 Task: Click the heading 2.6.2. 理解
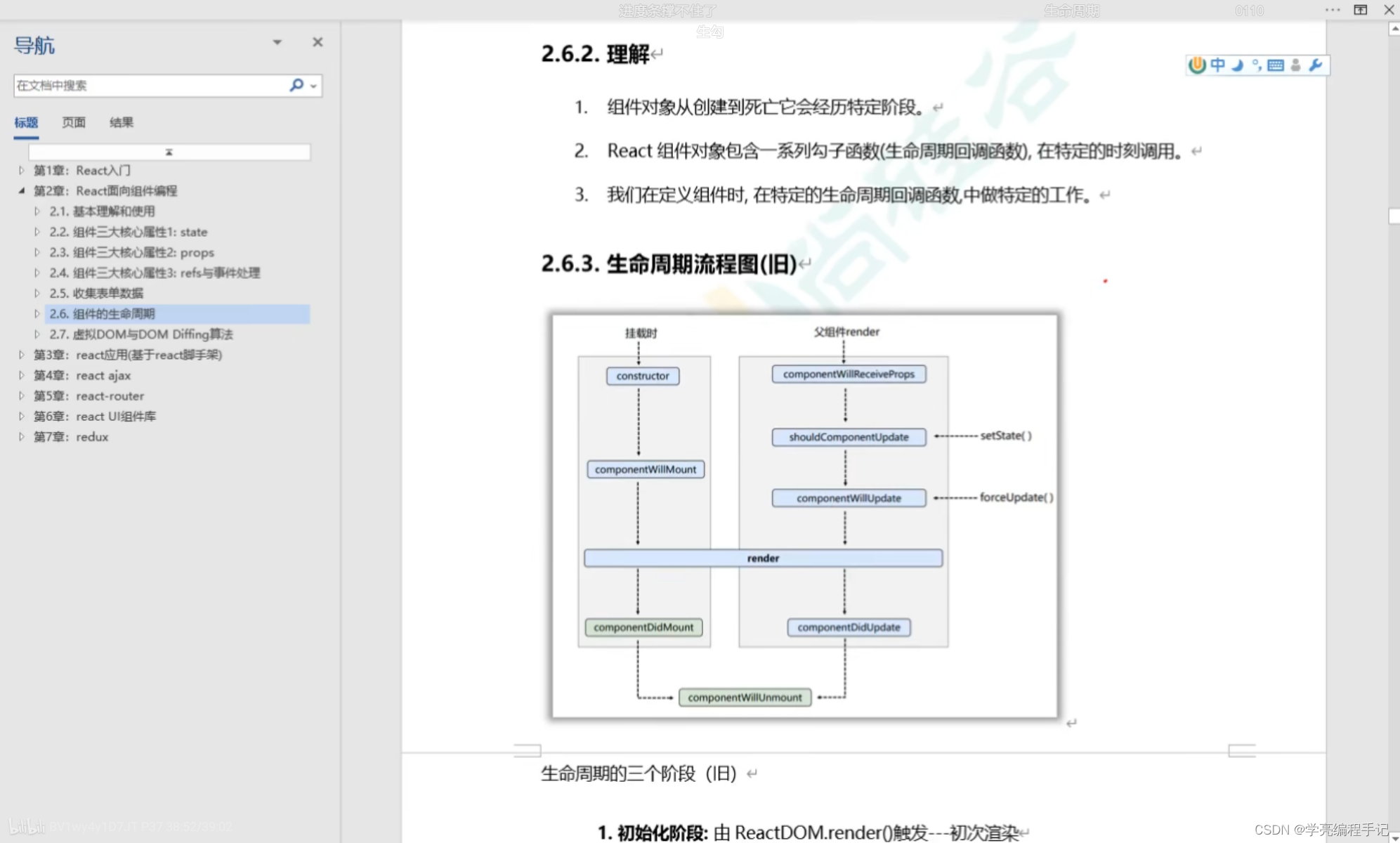point(595,53)
